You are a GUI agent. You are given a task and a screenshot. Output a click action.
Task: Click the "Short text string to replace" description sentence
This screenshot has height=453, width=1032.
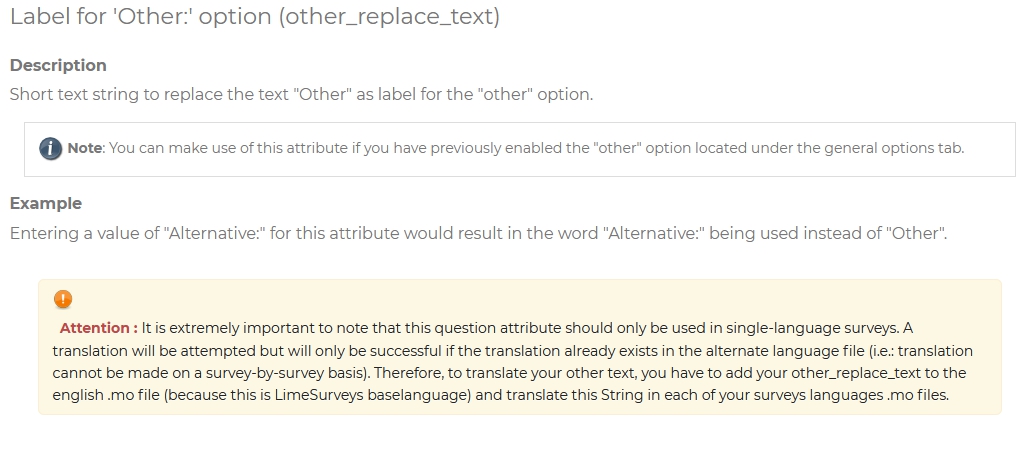point(300,95)
